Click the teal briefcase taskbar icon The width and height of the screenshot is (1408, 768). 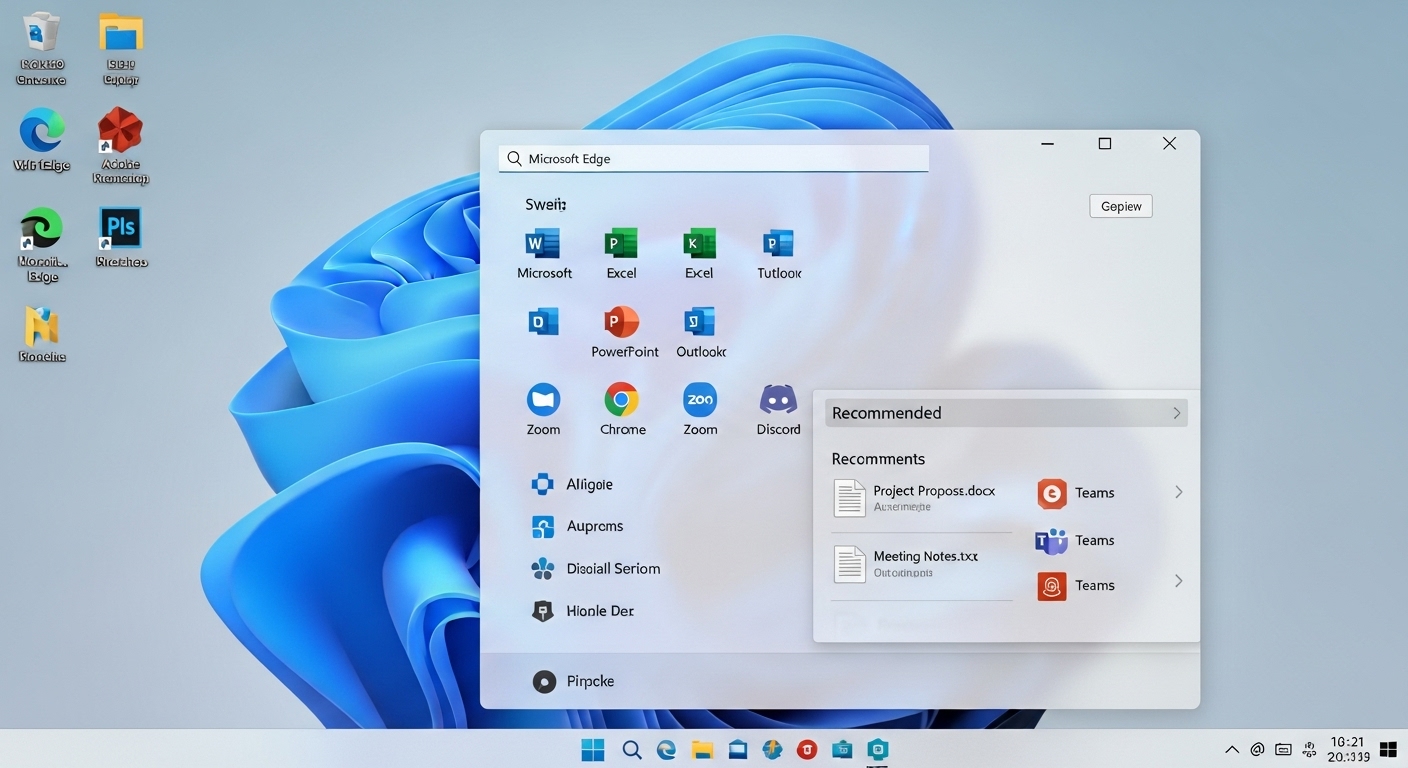842,749
